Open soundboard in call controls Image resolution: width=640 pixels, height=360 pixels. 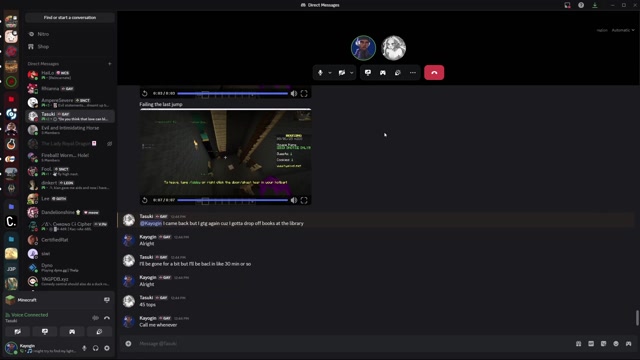398,73
